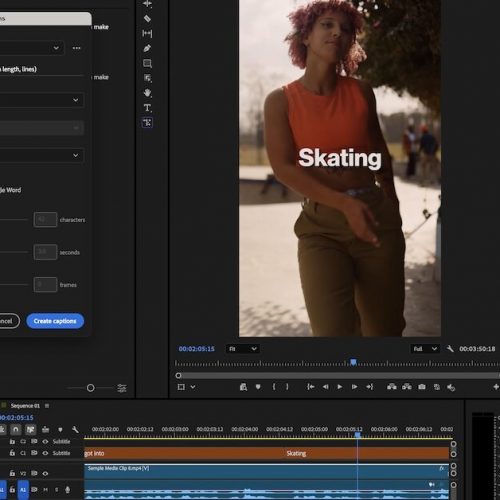This screenshot has width=500, height=500.
Task: Select the Slip tool
Action: point(147,33)
